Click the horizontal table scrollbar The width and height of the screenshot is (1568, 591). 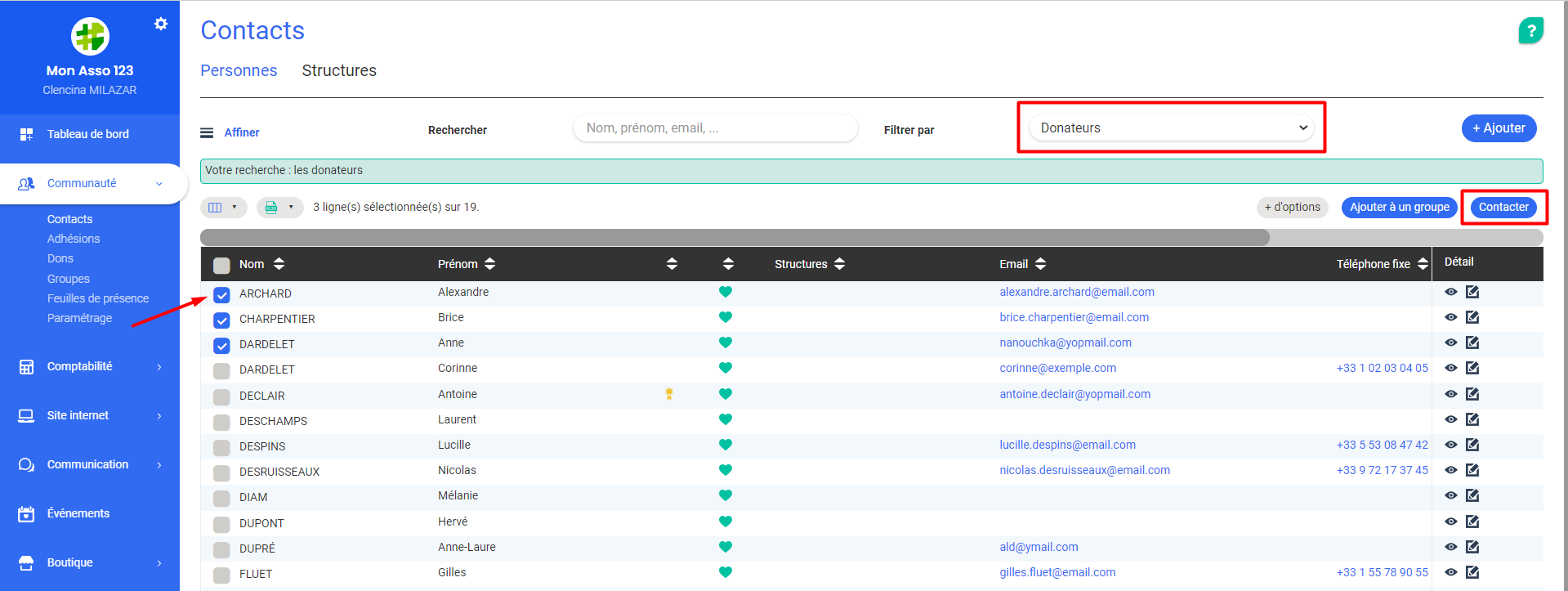click(x=735, y=237)
